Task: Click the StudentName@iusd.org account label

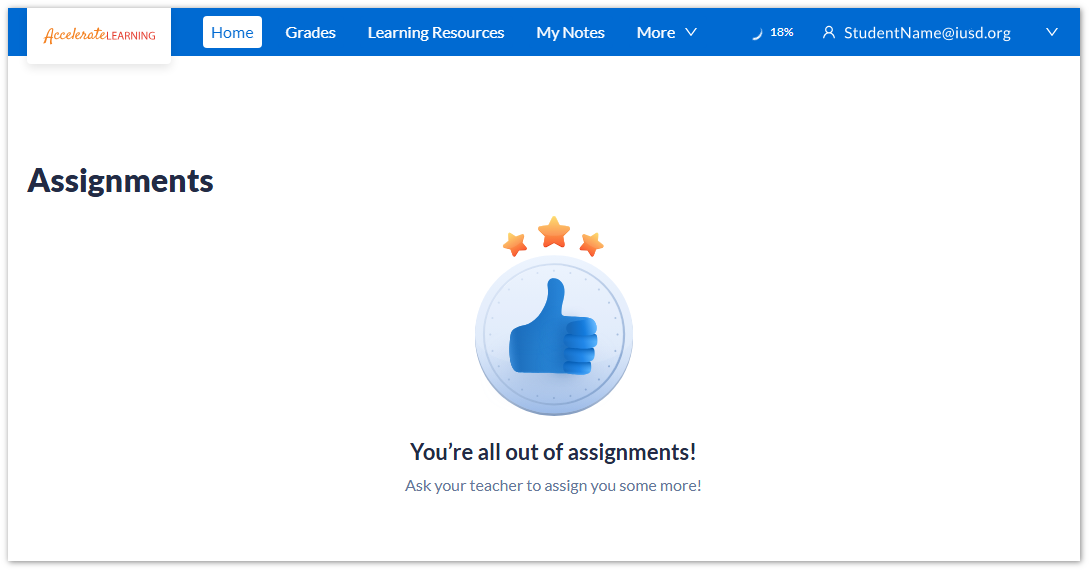Action: tap(927, 33)
